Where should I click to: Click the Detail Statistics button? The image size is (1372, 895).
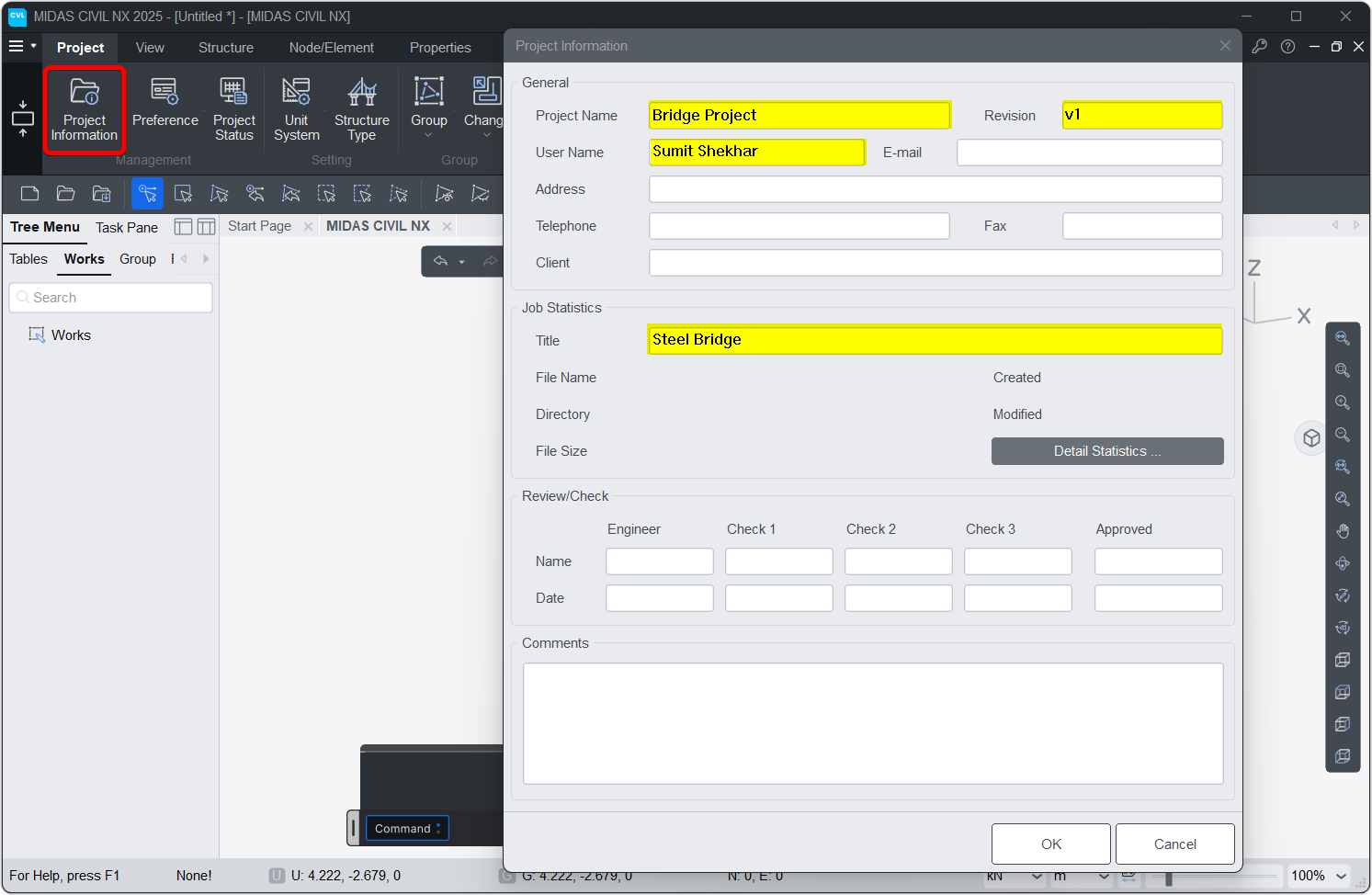tap(1107, 451)
